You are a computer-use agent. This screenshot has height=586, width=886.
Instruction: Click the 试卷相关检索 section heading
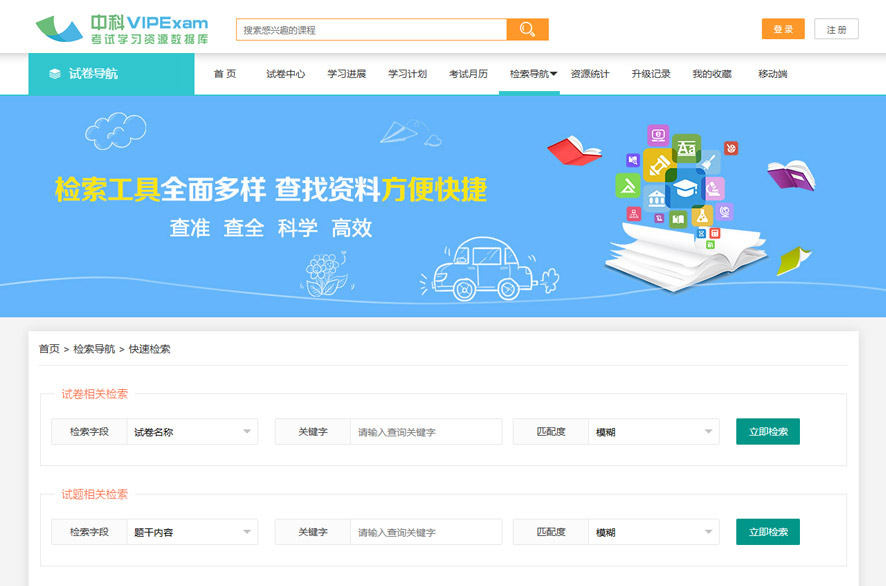(x=94, y=394)
